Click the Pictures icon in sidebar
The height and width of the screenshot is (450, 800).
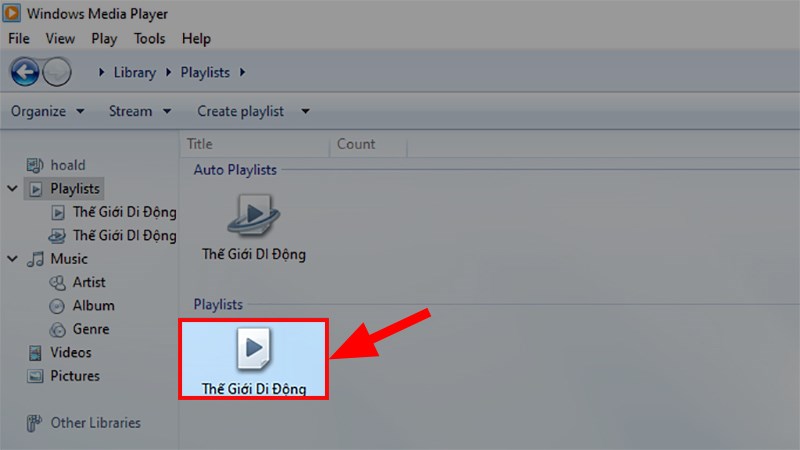[x=35, y=376]
